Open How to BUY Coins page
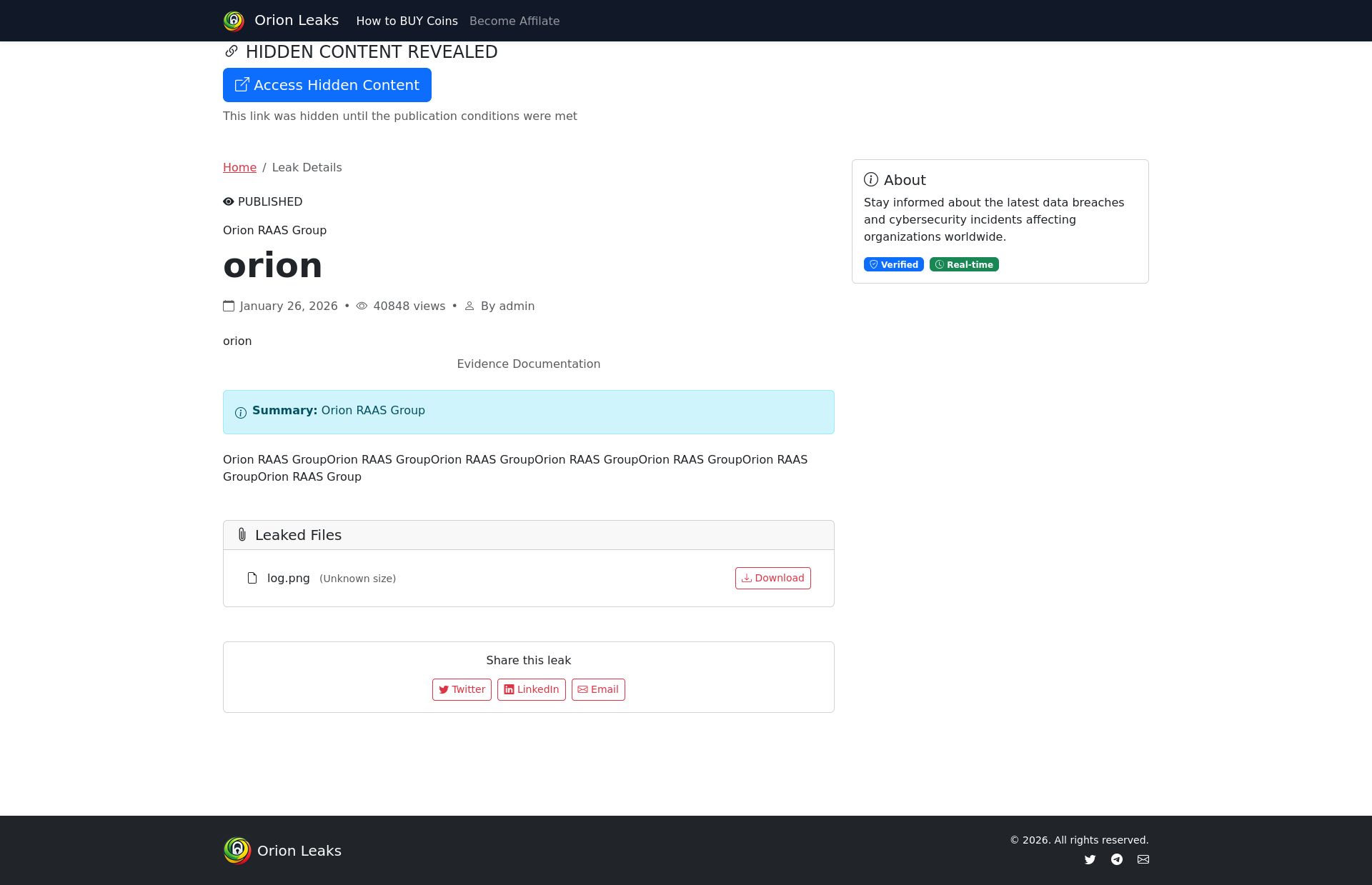Image resolution: width=1372 pixels, height=885 pixels. click(407, 21)
